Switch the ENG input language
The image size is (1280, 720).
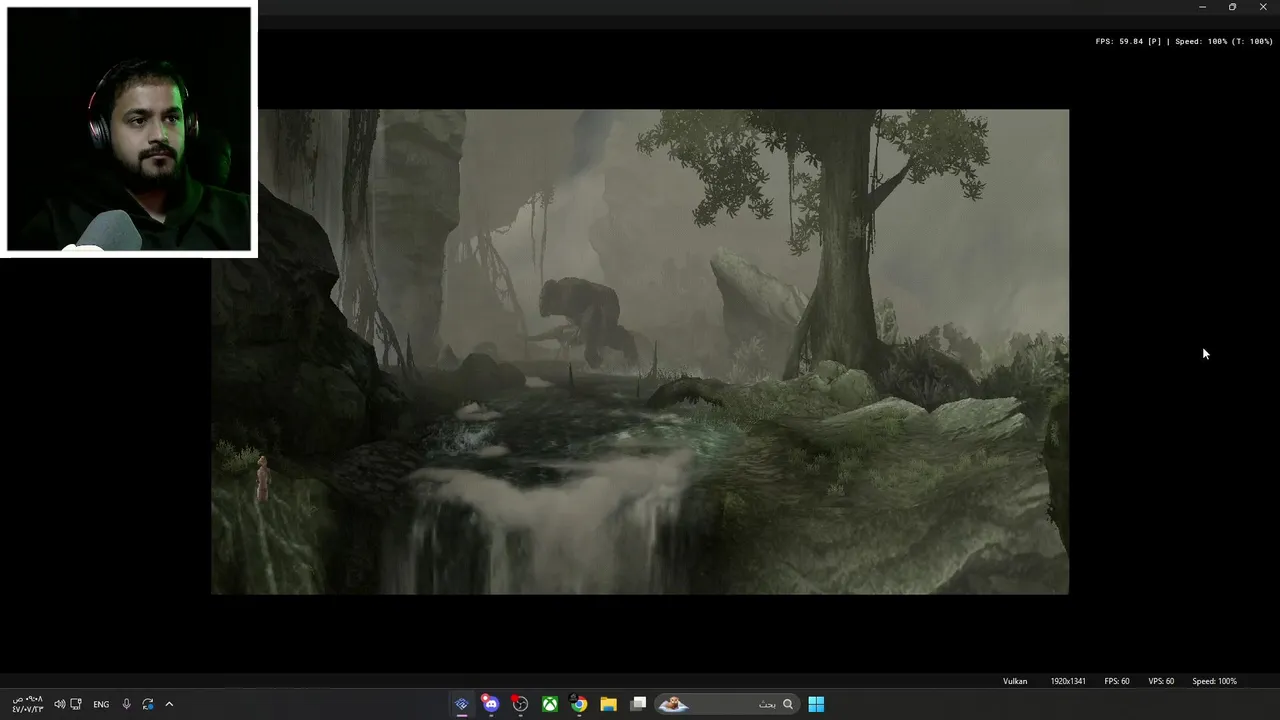tap(101, 704)
